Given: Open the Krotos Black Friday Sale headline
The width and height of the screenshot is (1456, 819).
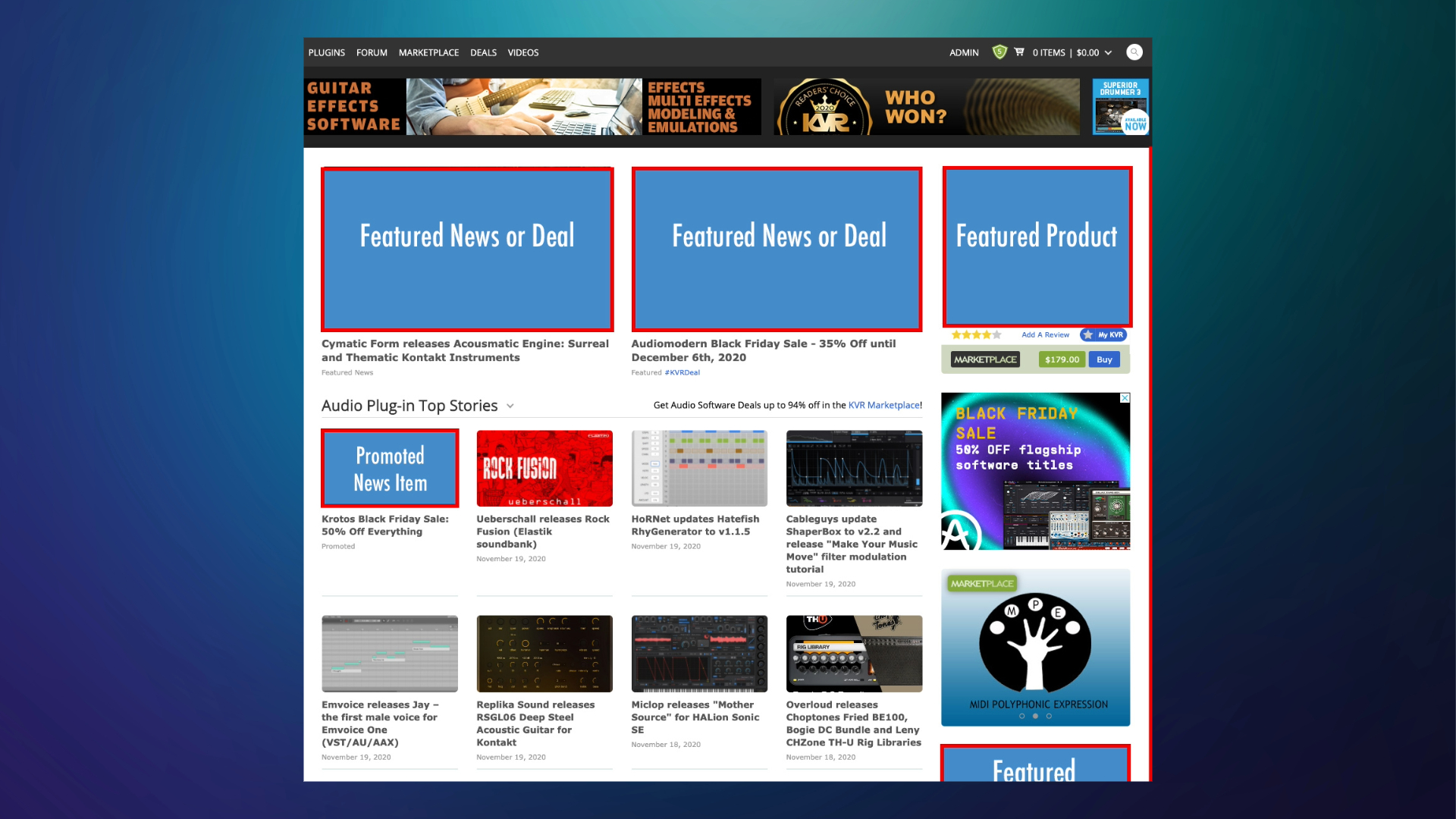Looking at the screenshot, I should pyautogui.click(x=385, y=525).
